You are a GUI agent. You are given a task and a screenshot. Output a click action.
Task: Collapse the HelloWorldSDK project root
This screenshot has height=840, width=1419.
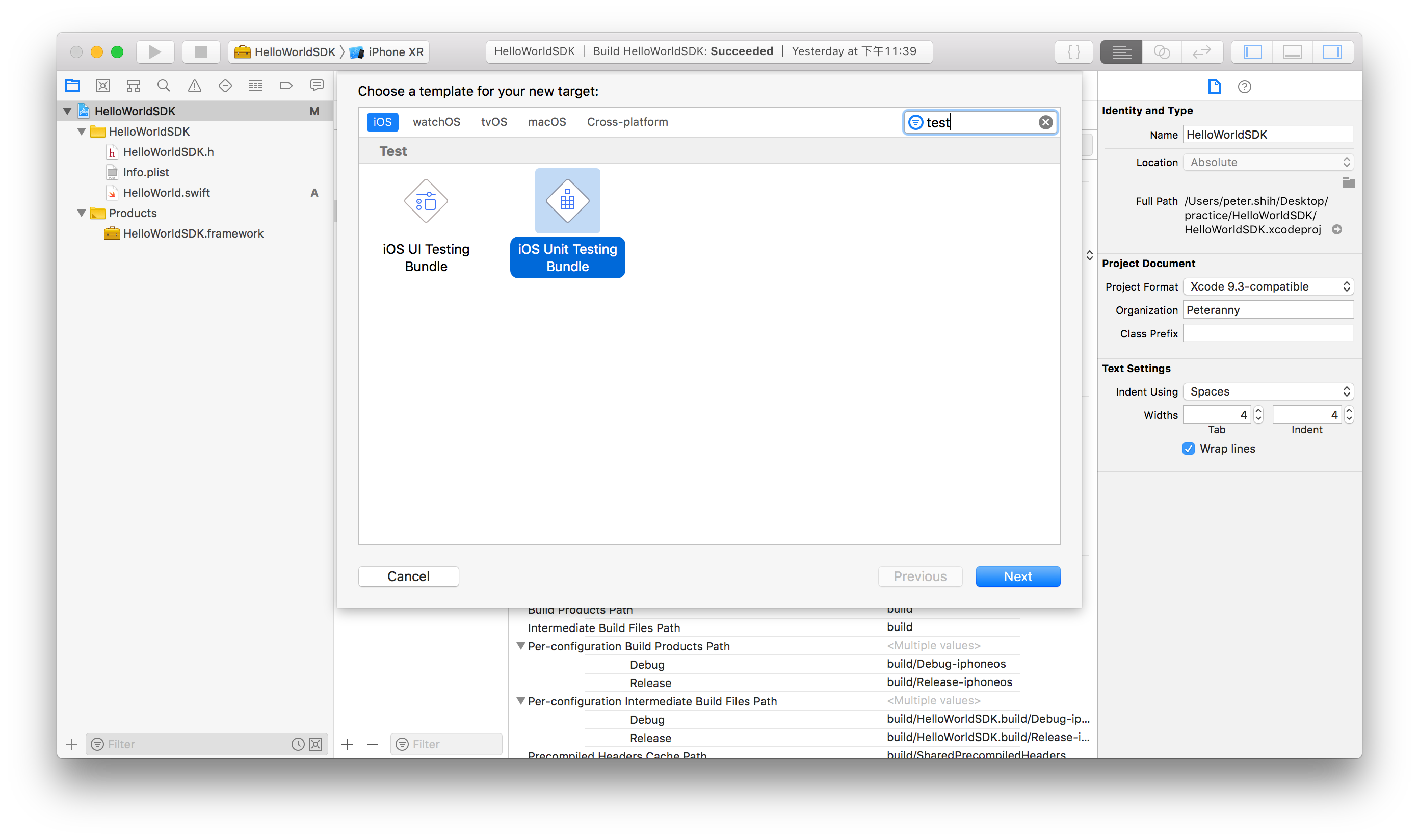pos(67,111)
